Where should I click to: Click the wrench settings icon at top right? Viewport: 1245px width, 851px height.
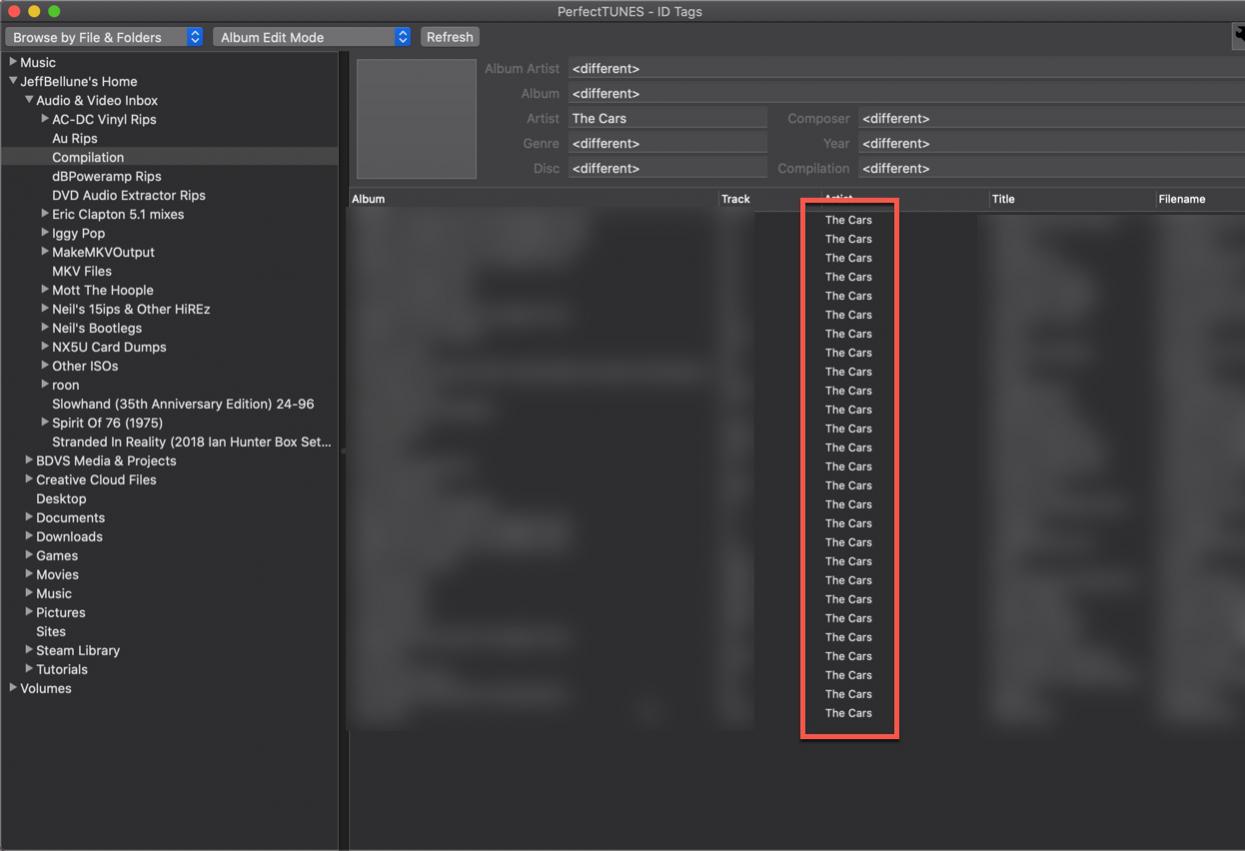1238,35
